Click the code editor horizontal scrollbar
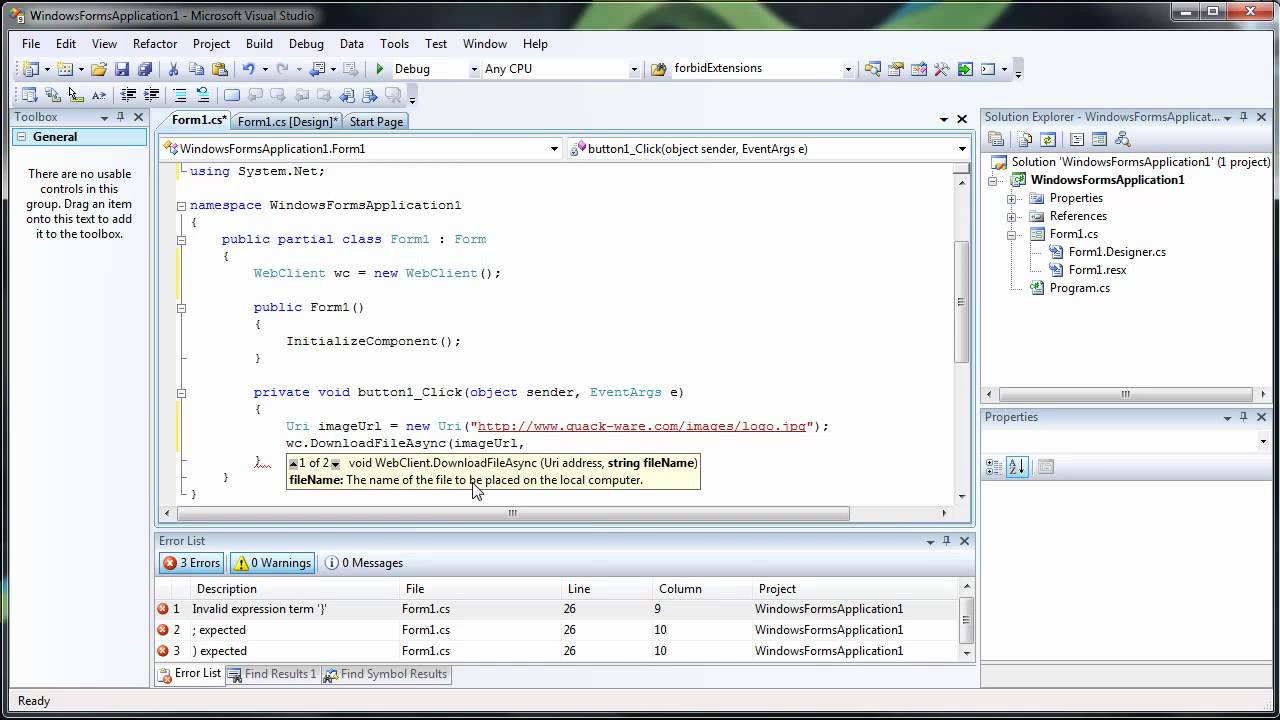Screen dimensions: 1280x720 coord(512,513)
